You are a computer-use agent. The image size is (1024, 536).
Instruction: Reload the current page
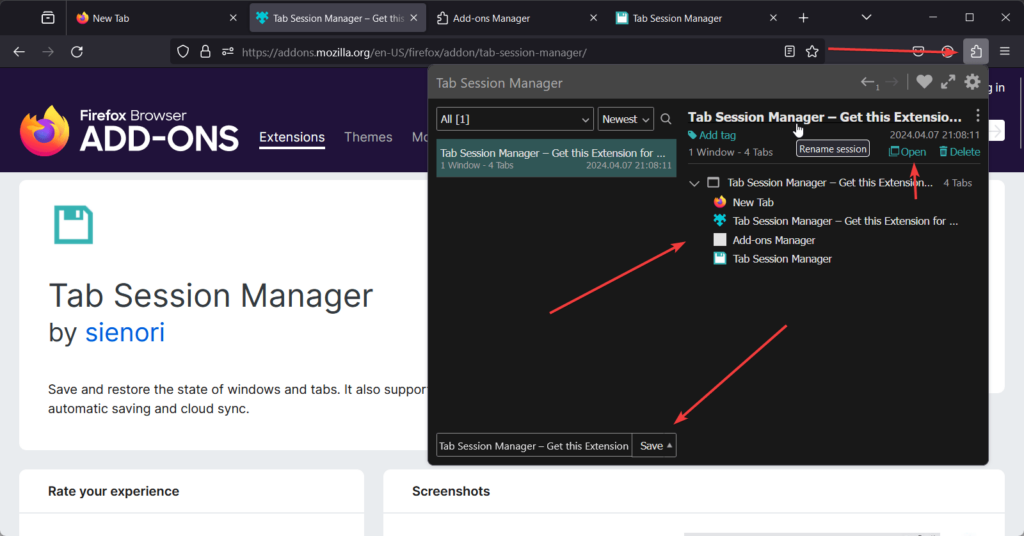[77, 52]
